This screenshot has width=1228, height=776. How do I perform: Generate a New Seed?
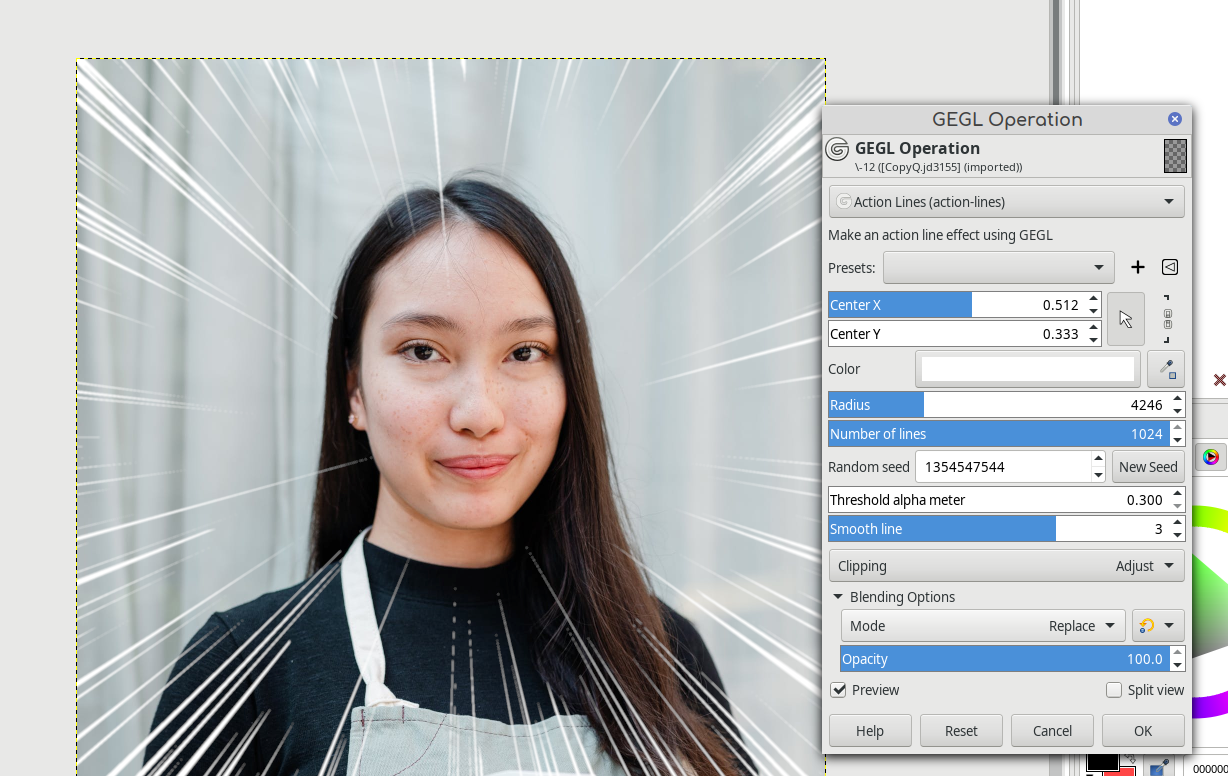click(1148, 467)
